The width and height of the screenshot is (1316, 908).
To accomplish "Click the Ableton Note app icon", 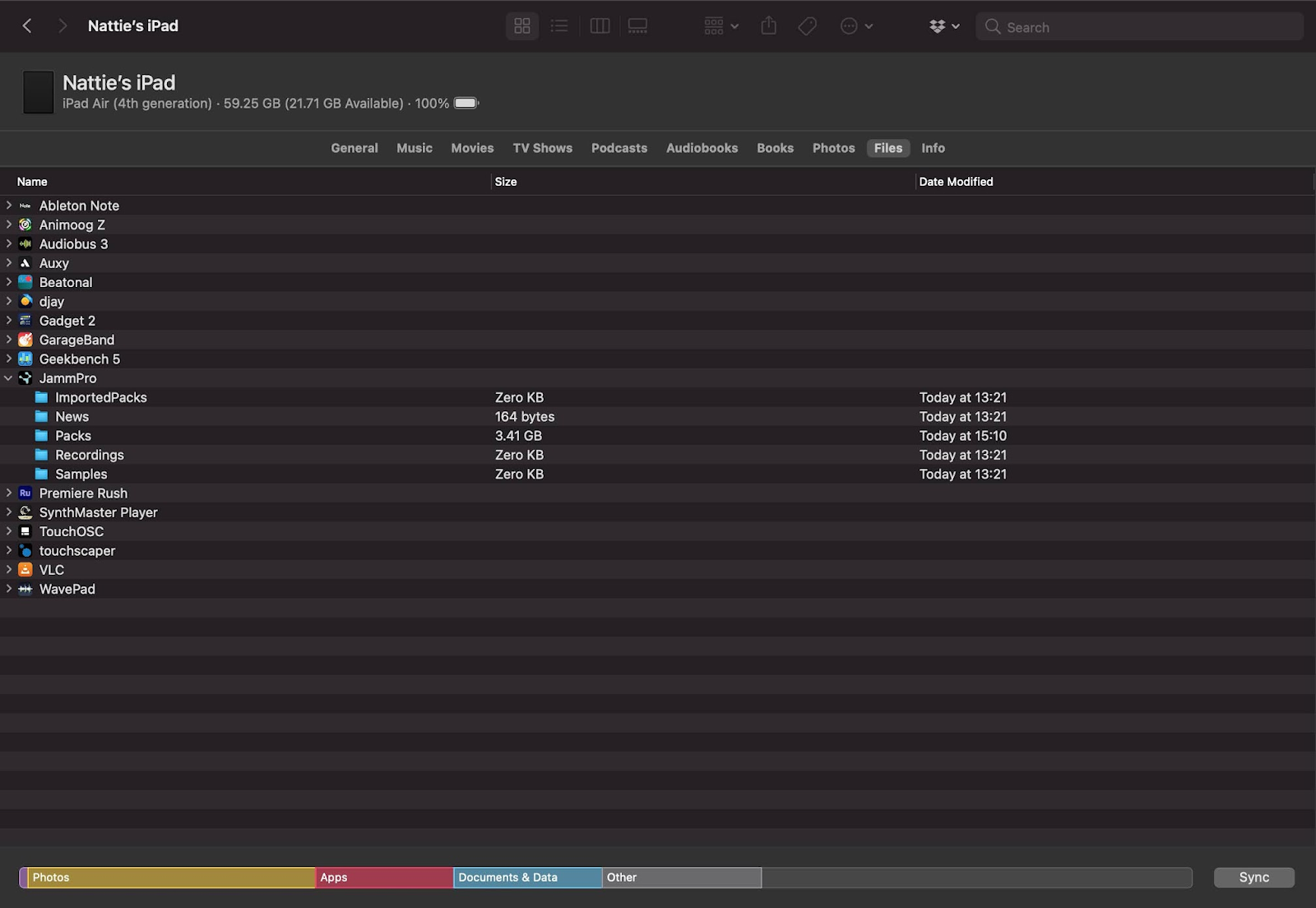I will tap(25, 206).
